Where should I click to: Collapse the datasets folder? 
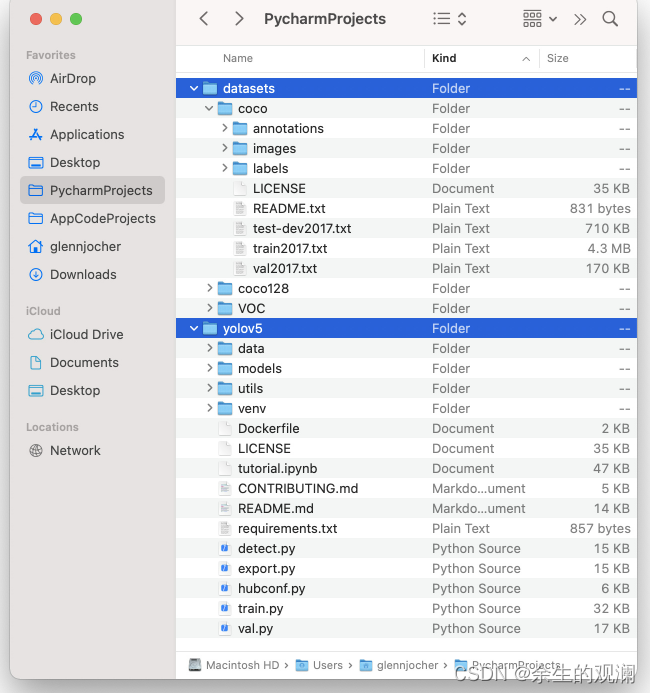(x=194, y=88)
